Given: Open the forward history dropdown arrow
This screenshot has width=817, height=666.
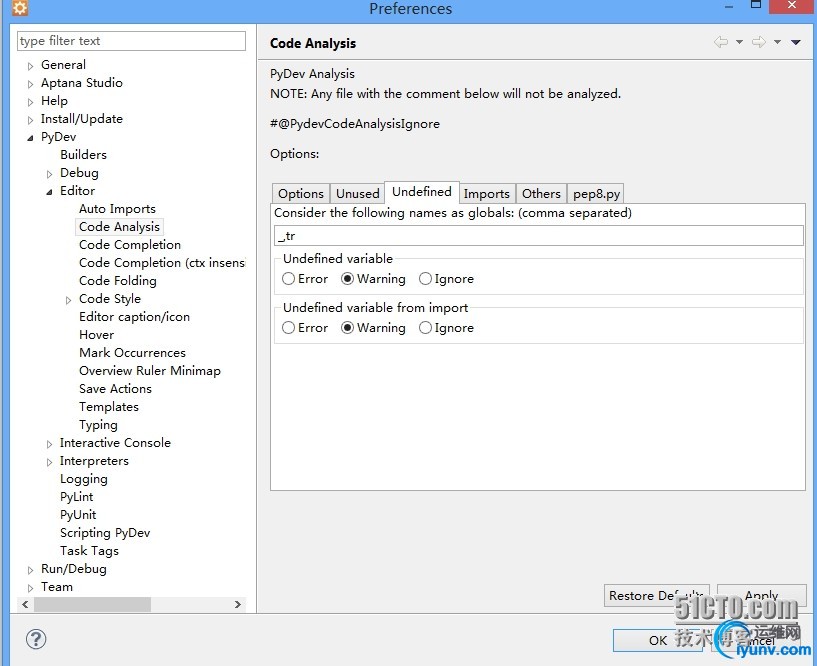Looking at the screenshot, I should coord(777,42).
